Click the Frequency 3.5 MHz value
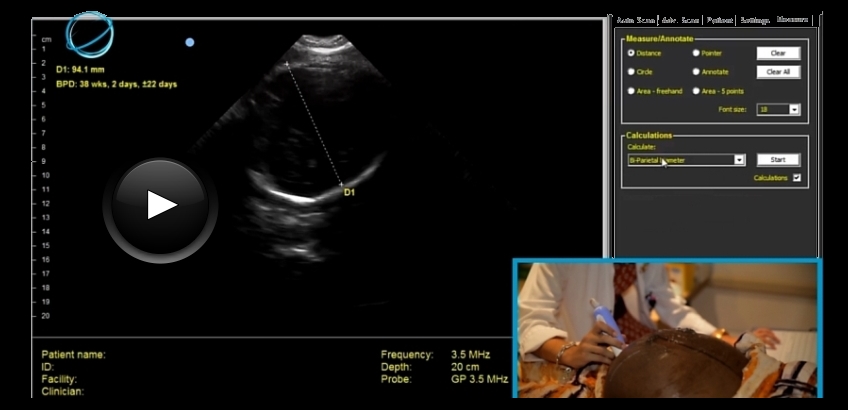The width and height of the screenshot is (848, 410). pyautogui.click(x=471, y=355)
